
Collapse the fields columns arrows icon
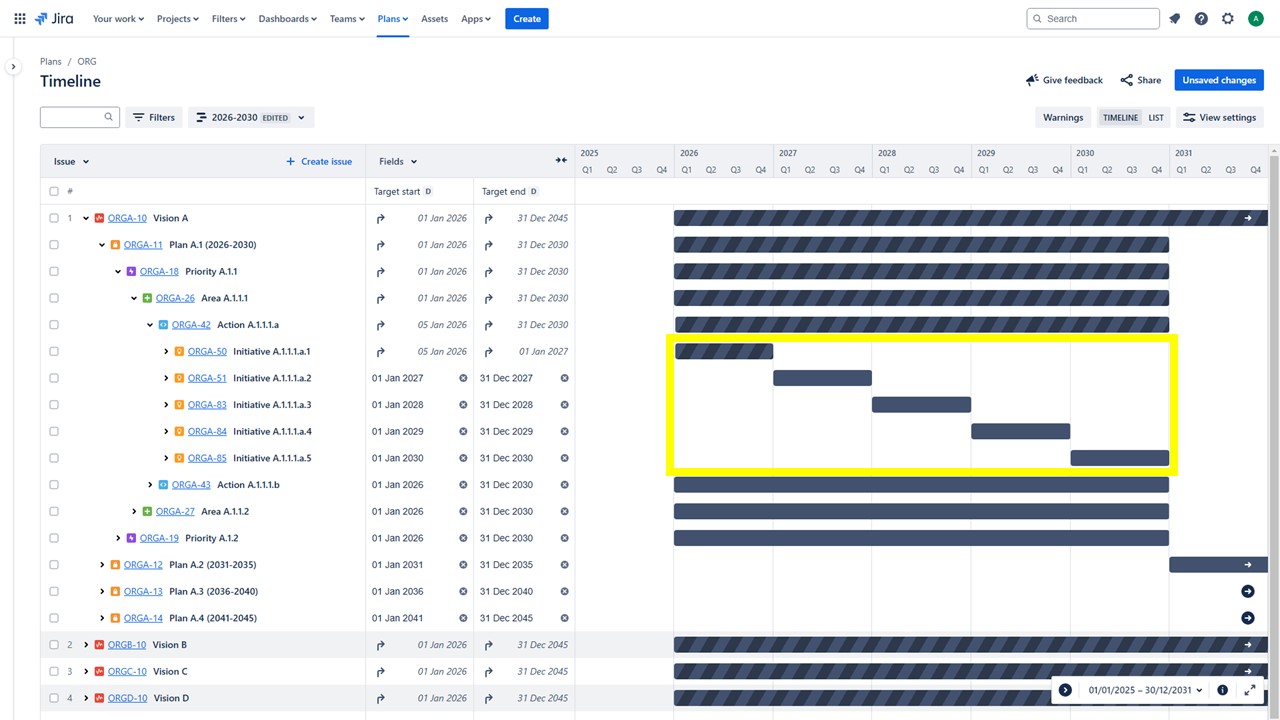pyautogui.click(x=561, y=161)
